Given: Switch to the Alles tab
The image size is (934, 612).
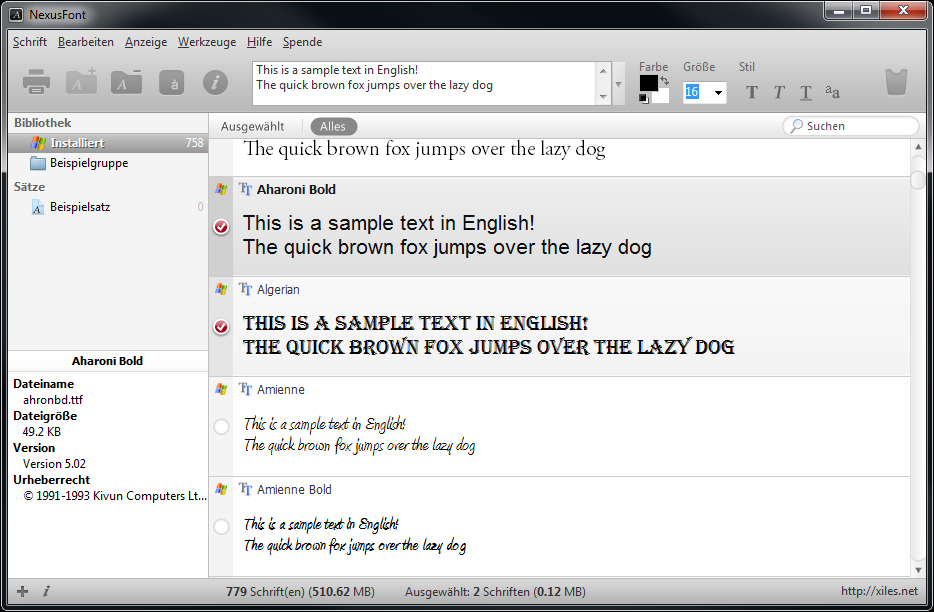Looking at the screenshot, I should point(333,126).
